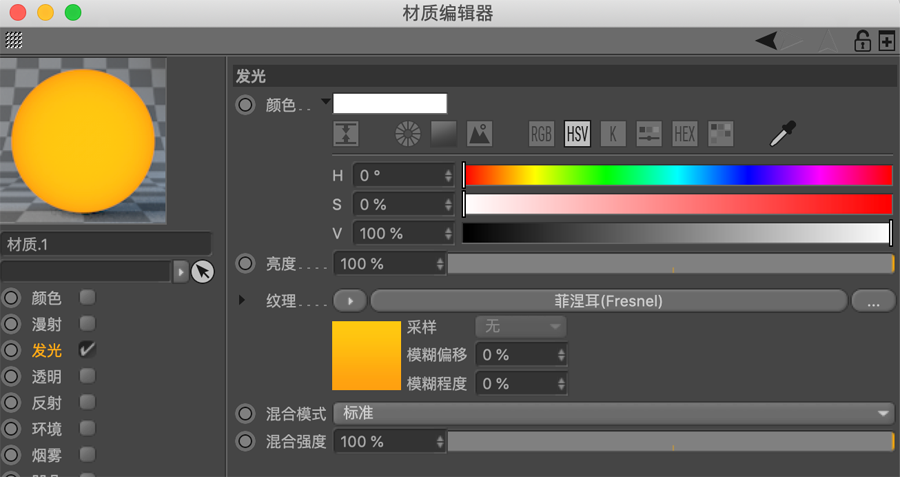900x477 pixels.
Task: Click the lock icon in top toolbar
Action: pyautogui.click(x=860, y=41)
